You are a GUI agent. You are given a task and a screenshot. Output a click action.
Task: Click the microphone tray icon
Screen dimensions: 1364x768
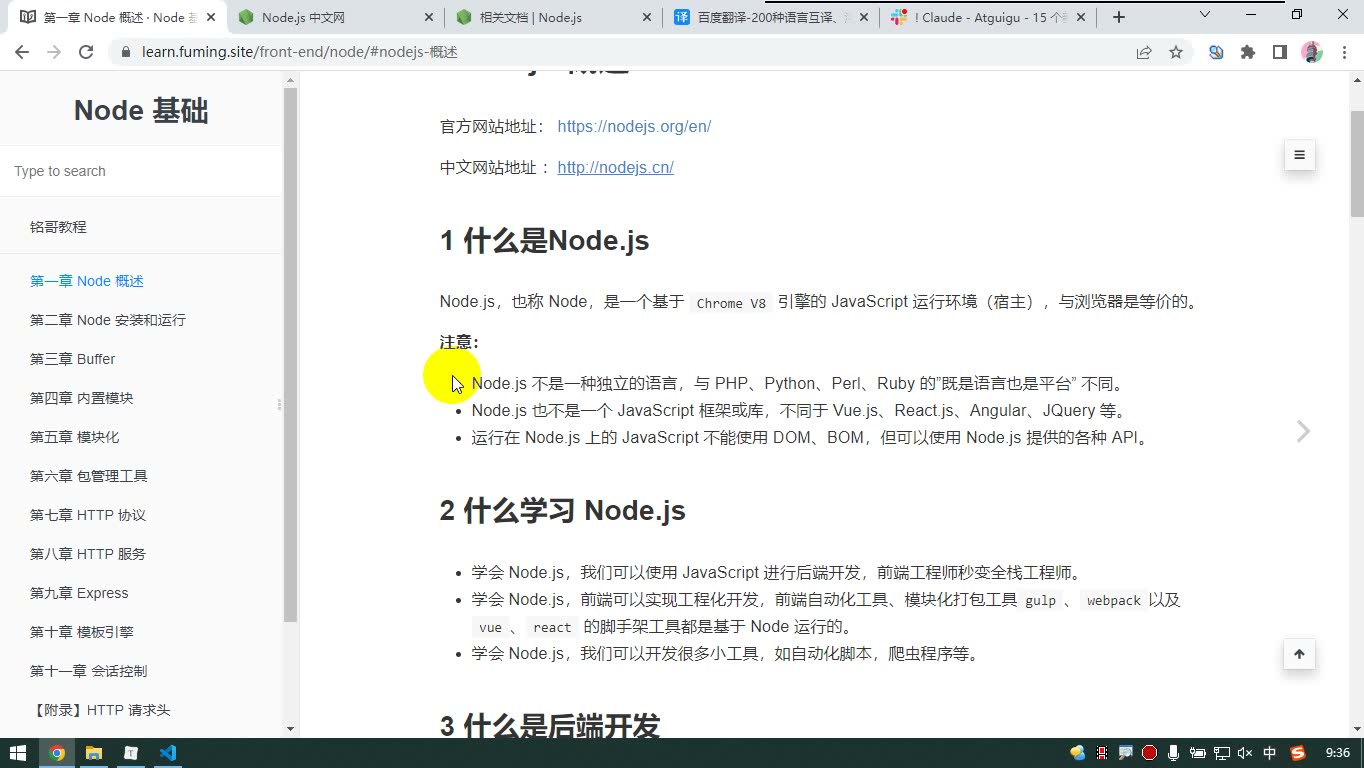(1173, 753)
